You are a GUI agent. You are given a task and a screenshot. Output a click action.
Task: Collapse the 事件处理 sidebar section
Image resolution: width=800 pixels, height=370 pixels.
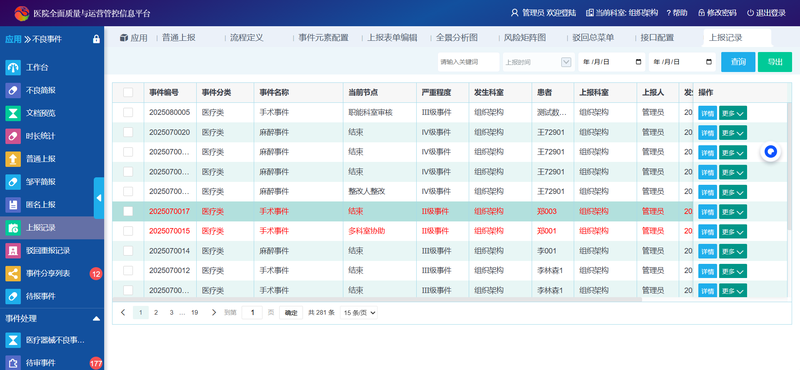(96, 318)
